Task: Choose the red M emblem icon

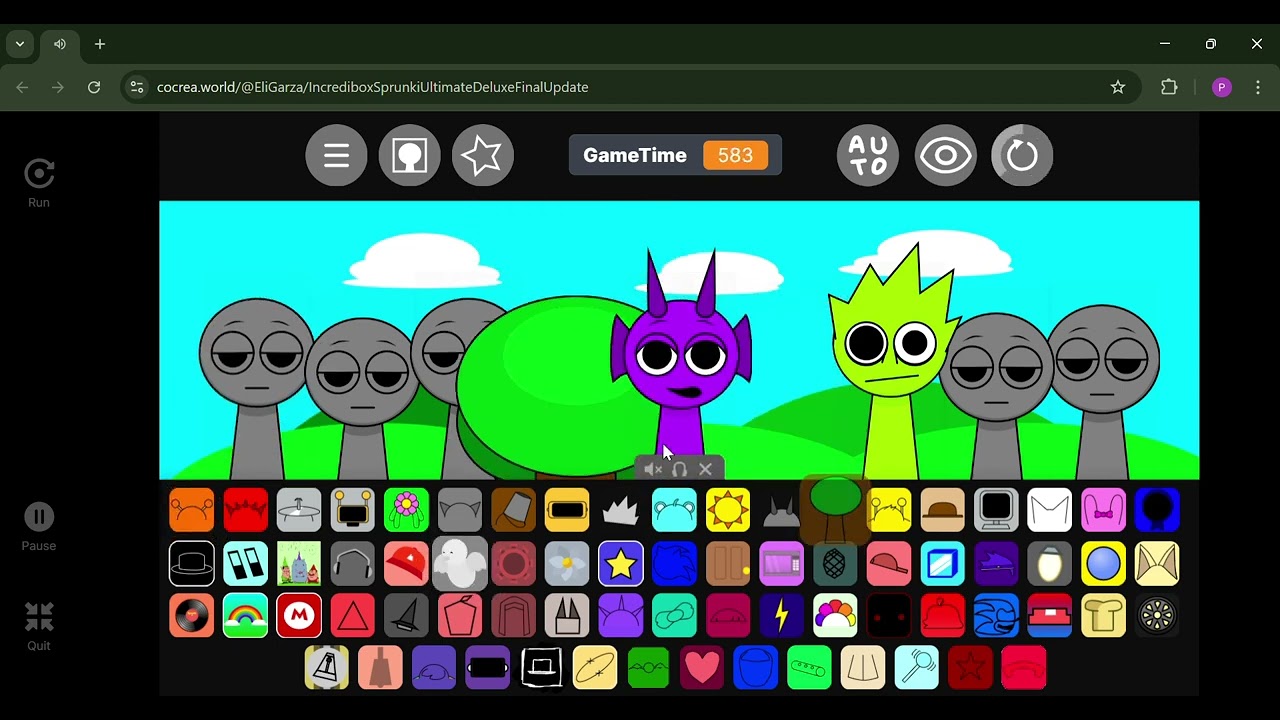Action: tap(299, 616)
